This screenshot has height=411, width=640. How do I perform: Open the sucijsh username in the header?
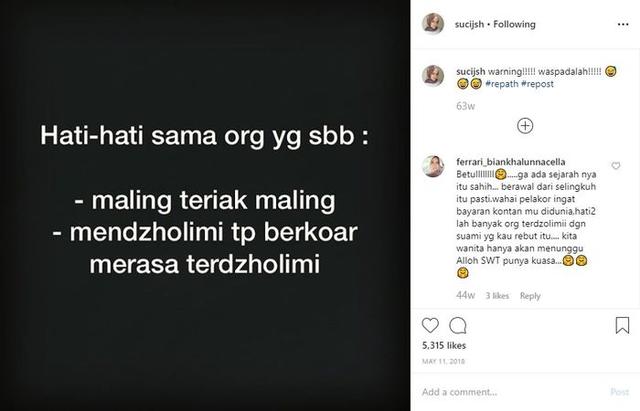click(469, 24)
